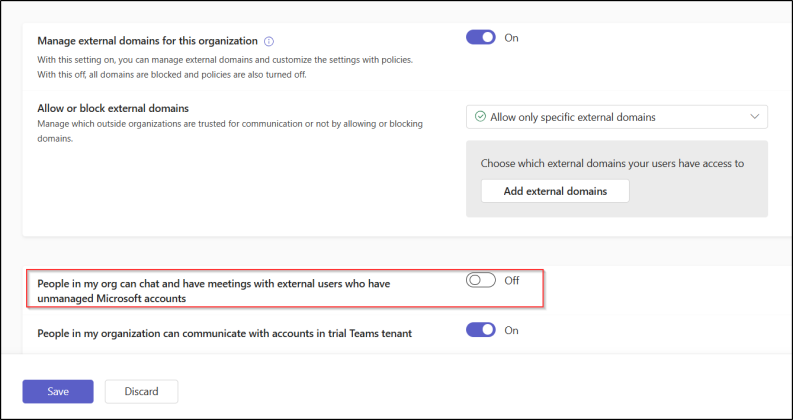Open the Allow only specific external domains dropdown
Screen dimensions: 793x420
(616, 117)
